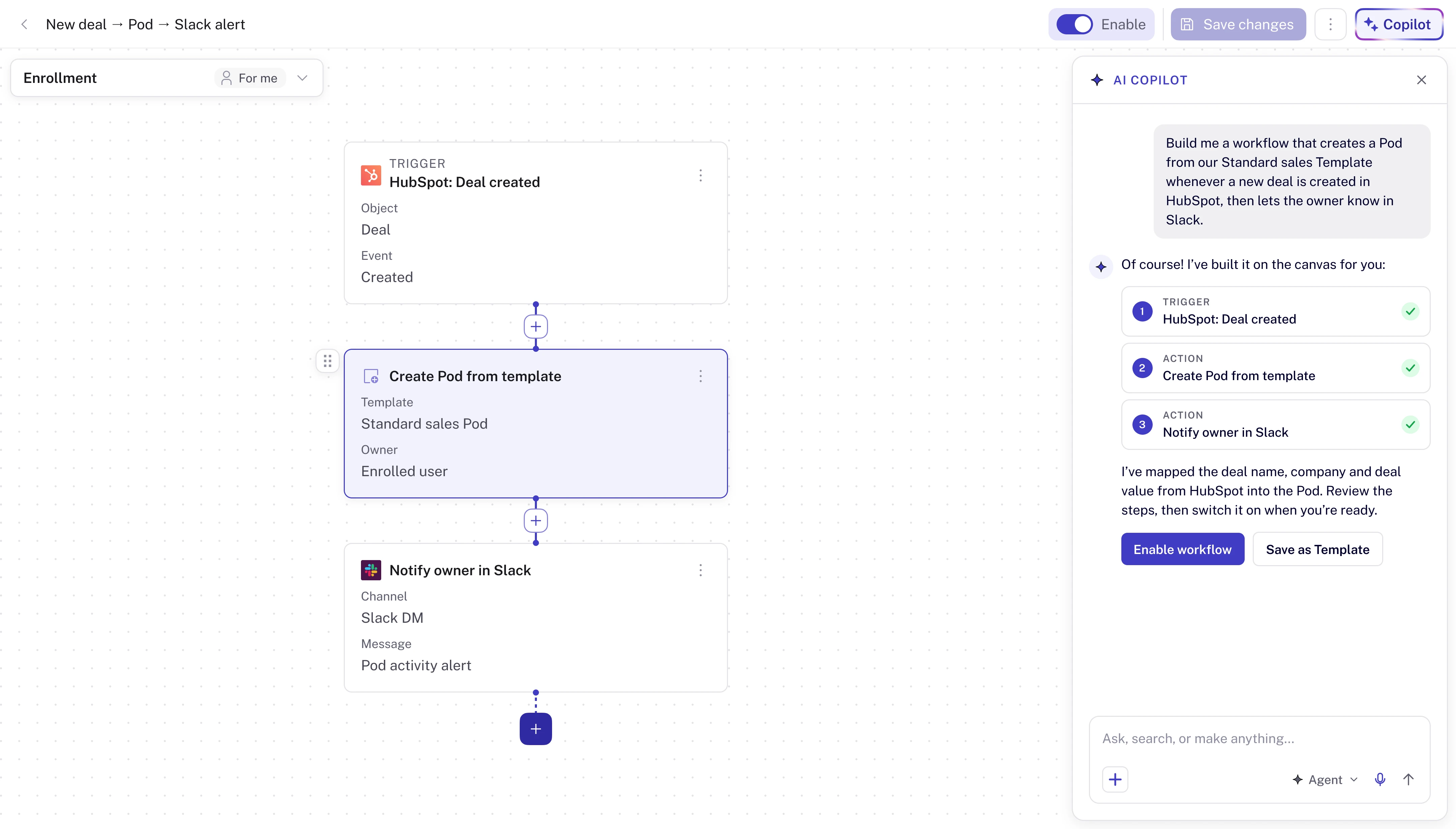Close the AI Copilot panel
This screenshot has height=829, width=1456.
tap(1421, 80)
